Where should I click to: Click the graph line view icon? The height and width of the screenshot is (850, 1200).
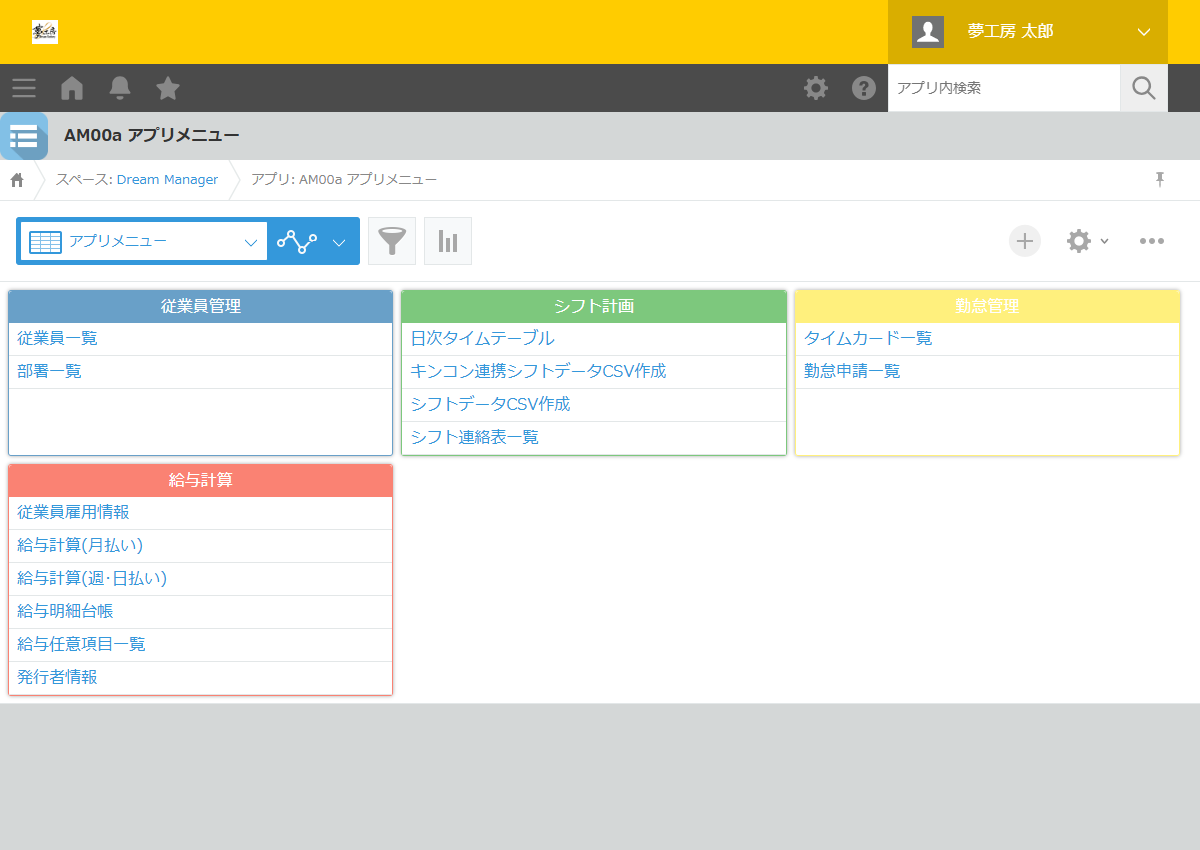point(297,241)
